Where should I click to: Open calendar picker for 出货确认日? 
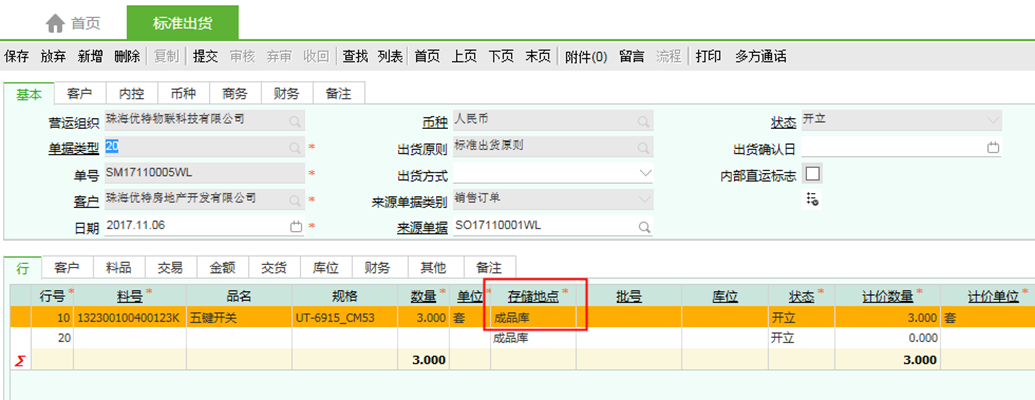992,147
